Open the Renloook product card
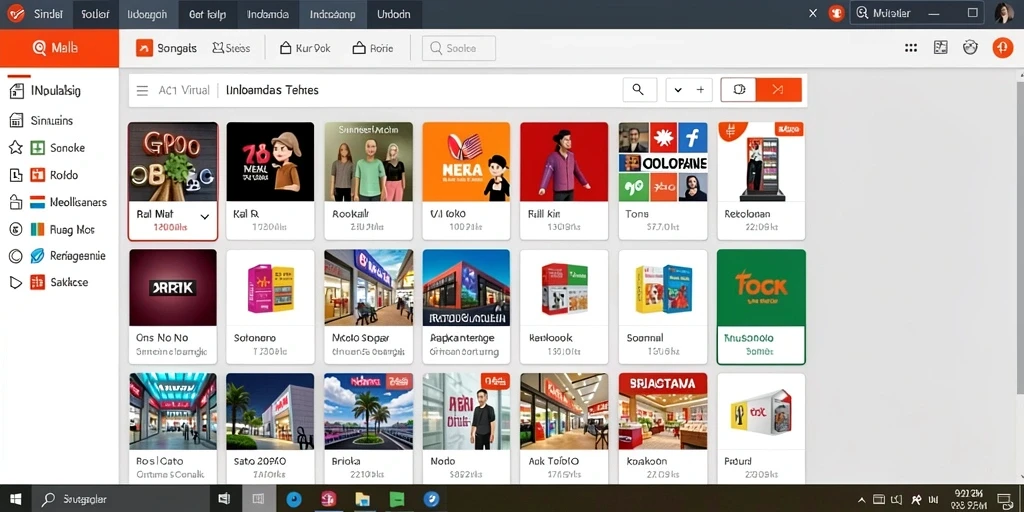 [564, 307]
